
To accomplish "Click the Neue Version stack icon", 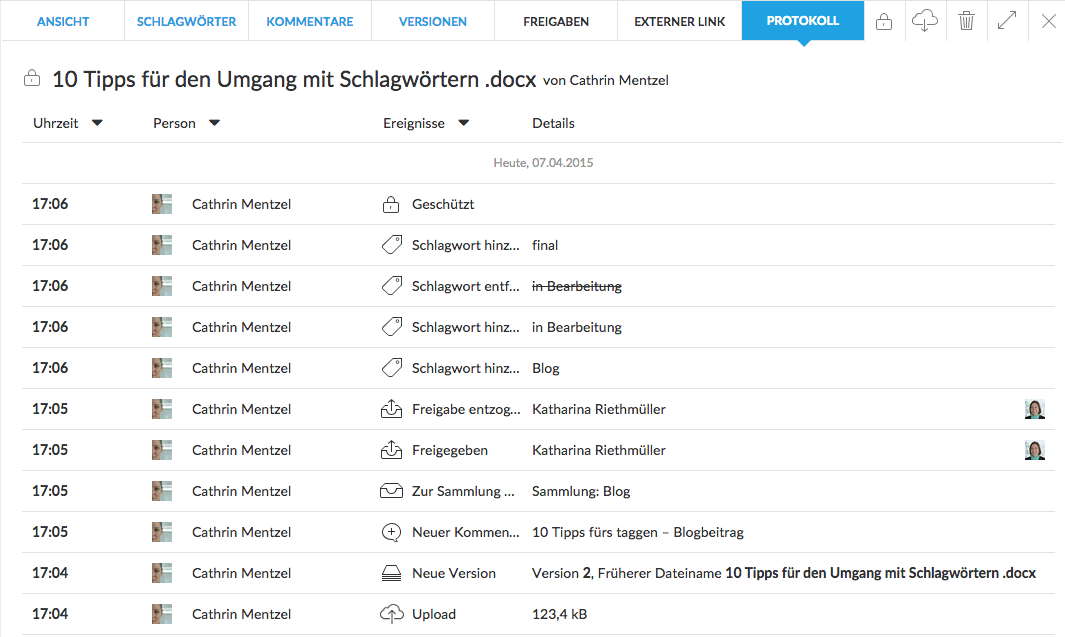I will [x=391, y=573].
